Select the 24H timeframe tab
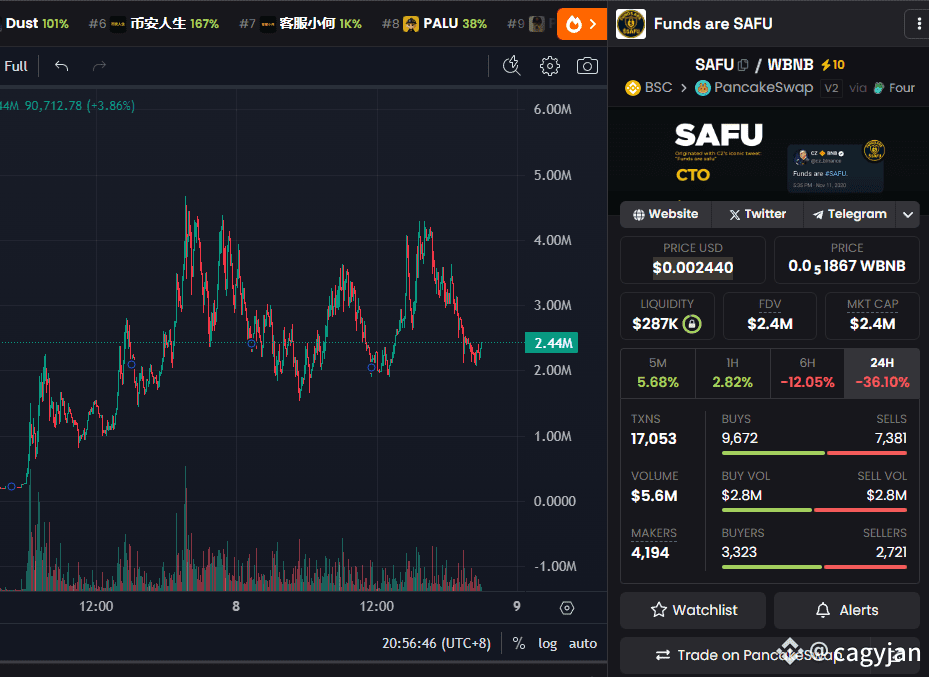The height and width of the screenshot is (677, 929). (x=882, y=373)
